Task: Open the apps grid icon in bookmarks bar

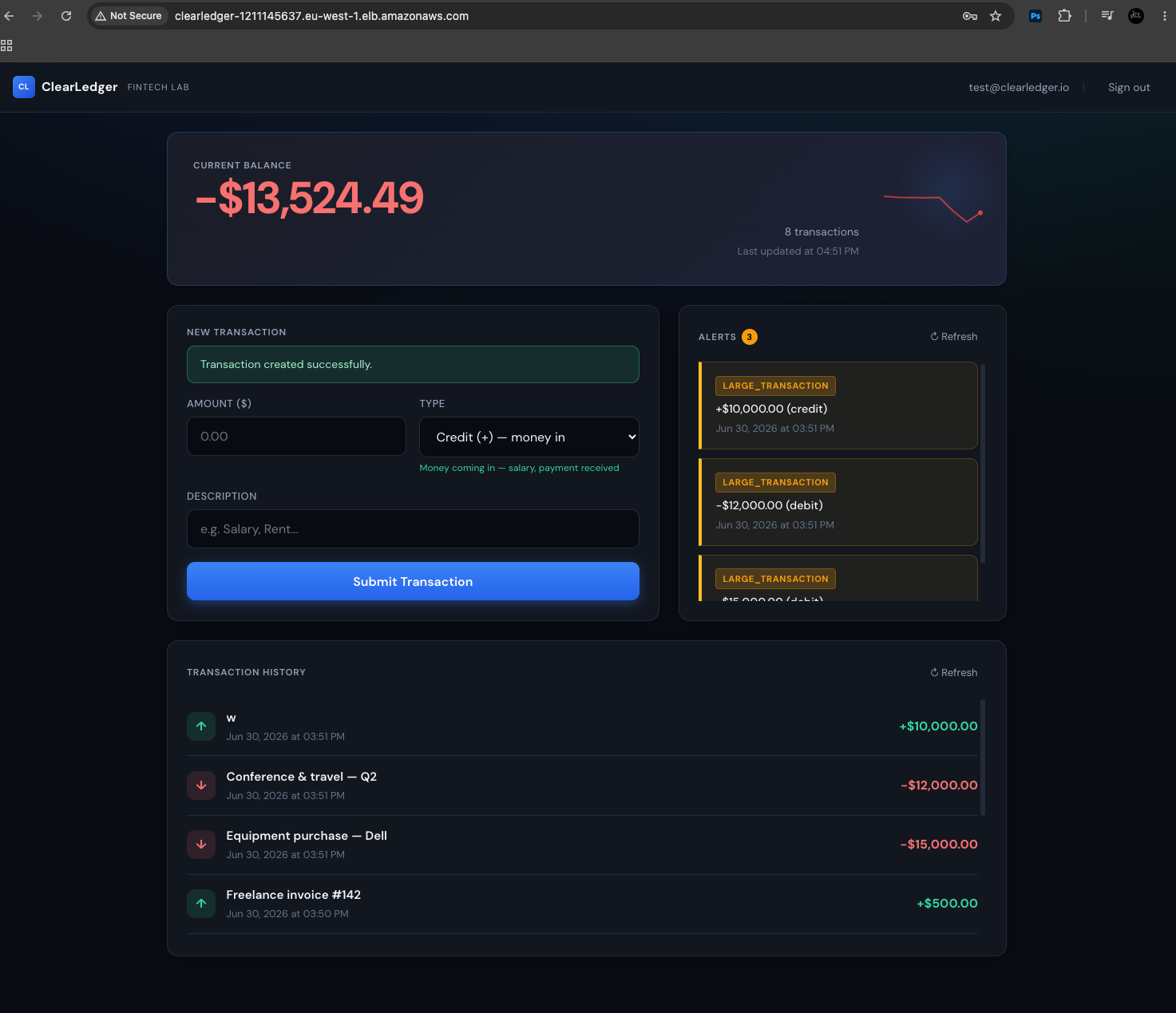Action: coord(6,46)
